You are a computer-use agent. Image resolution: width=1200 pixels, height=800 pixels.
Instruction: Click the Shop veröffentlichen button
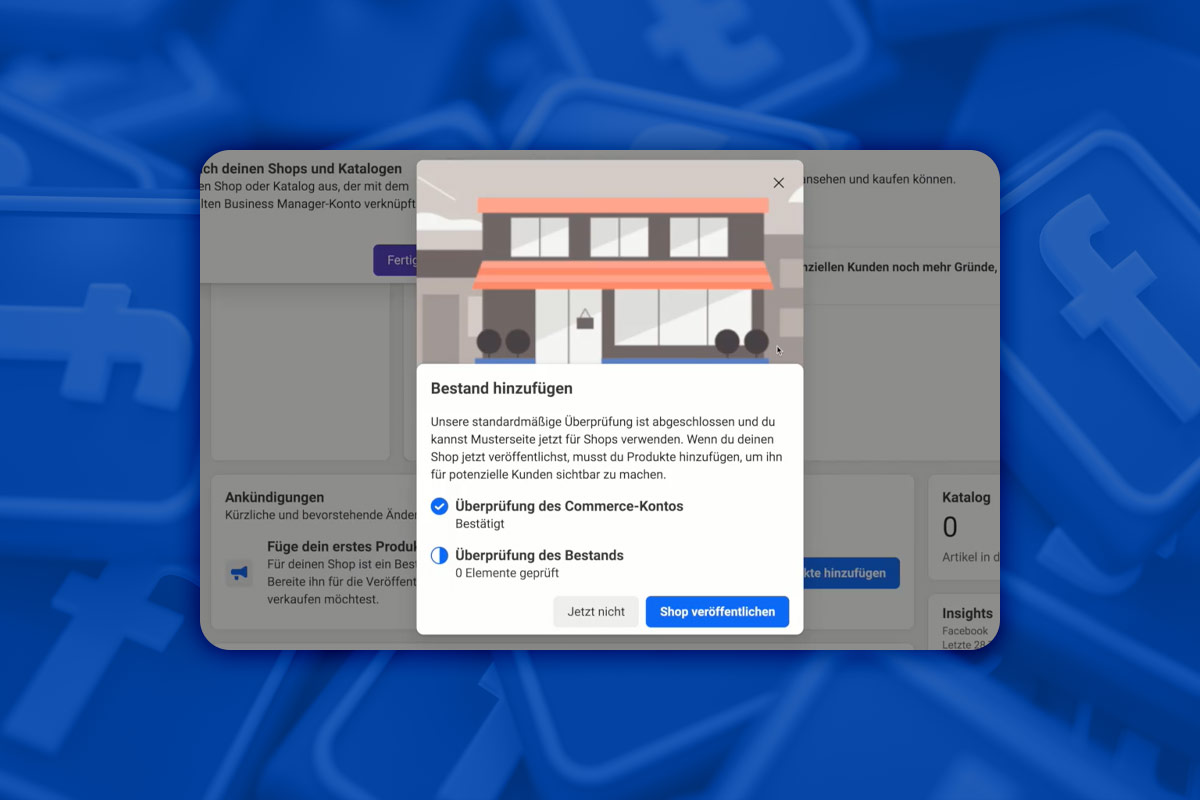coord(717,612)
